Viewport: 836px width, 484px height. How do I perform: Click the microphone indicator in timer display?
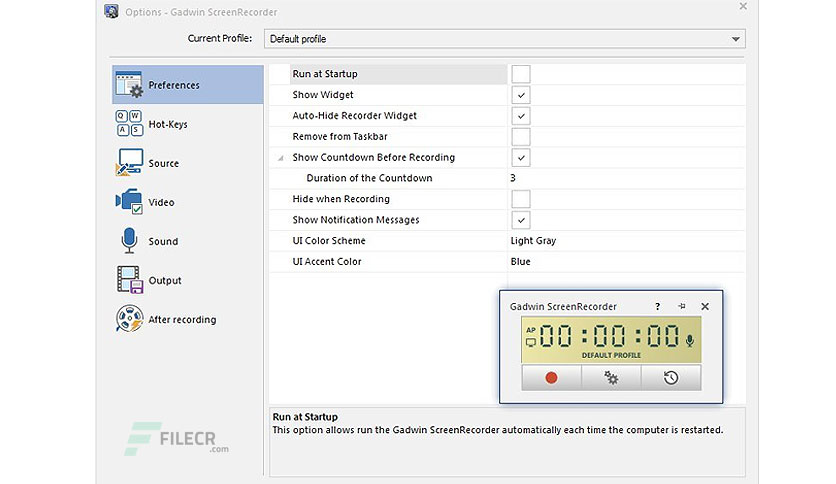click(x=689, y=341)
